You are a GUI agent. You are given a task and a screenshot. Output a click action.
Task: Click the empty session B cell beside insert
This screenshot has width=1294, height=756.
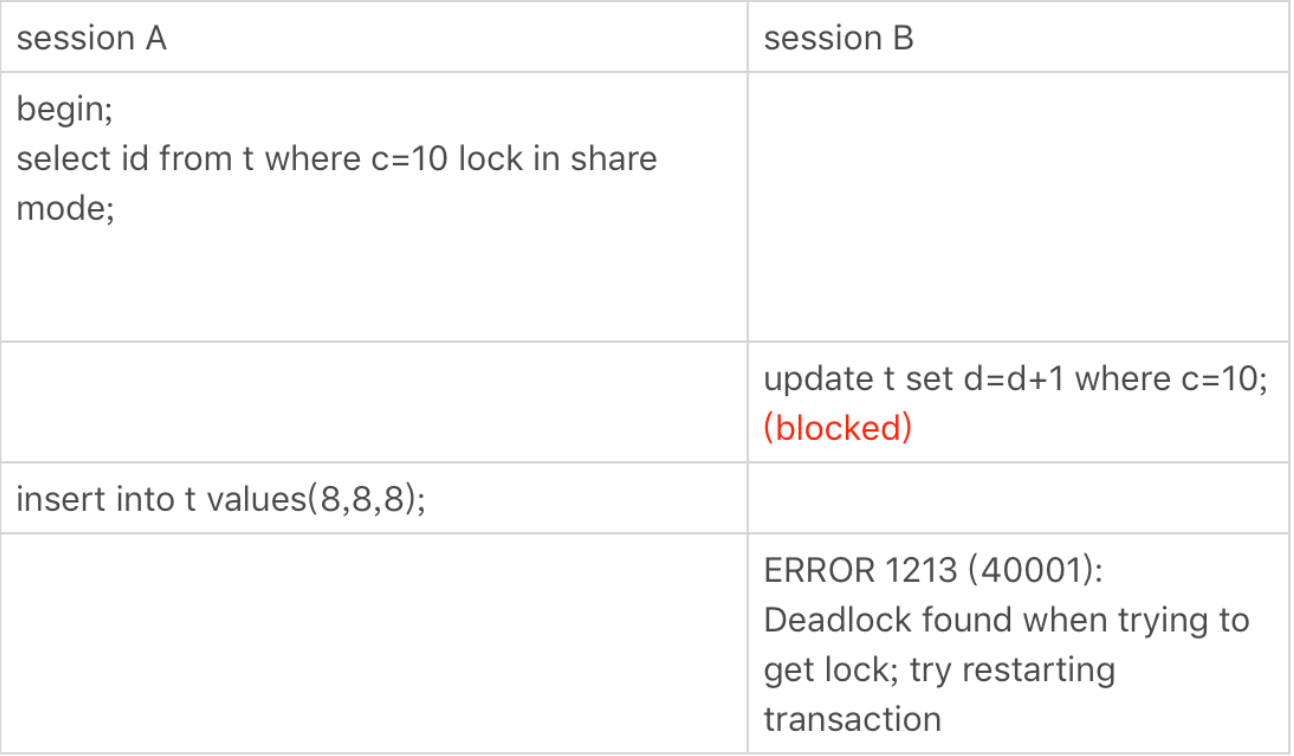(1017, 498)
